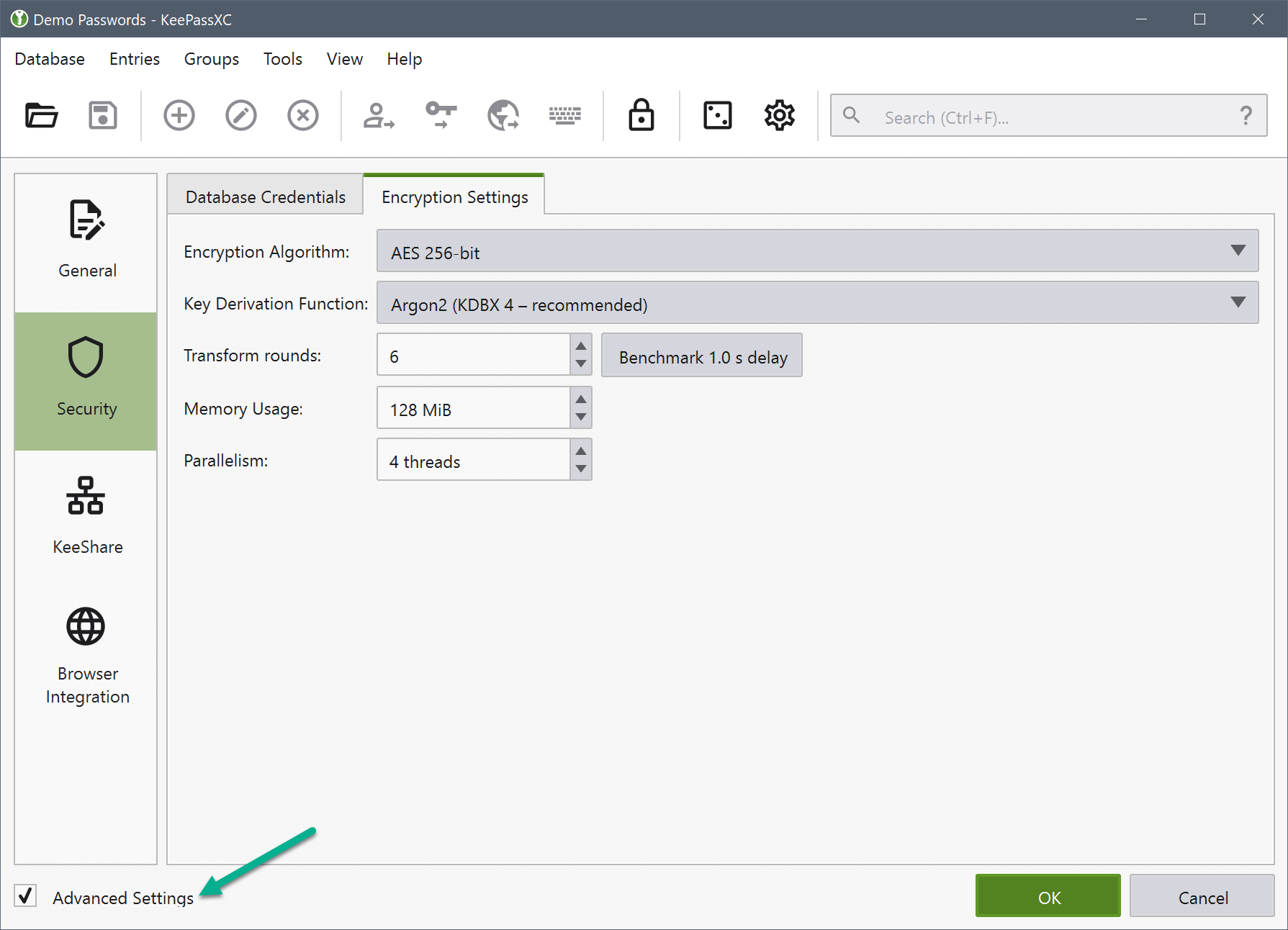Increase Transform rounds with up arrow
Screen dimensions: 1288x930
[x=581, y=346]
